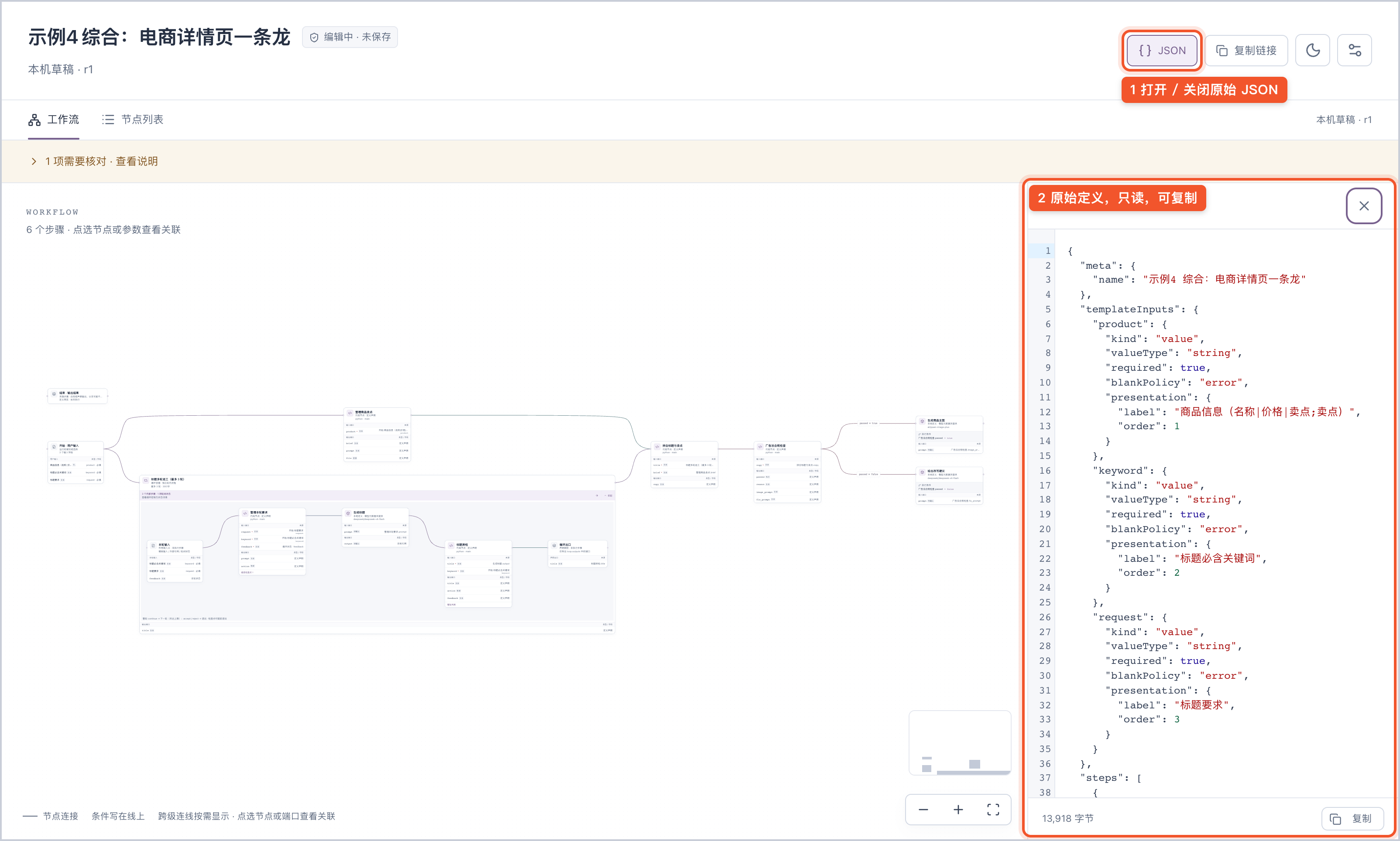This screenshot has height=841, width=1400.
Task: Open the settings sliders icon button
Action: (1354, 51)
